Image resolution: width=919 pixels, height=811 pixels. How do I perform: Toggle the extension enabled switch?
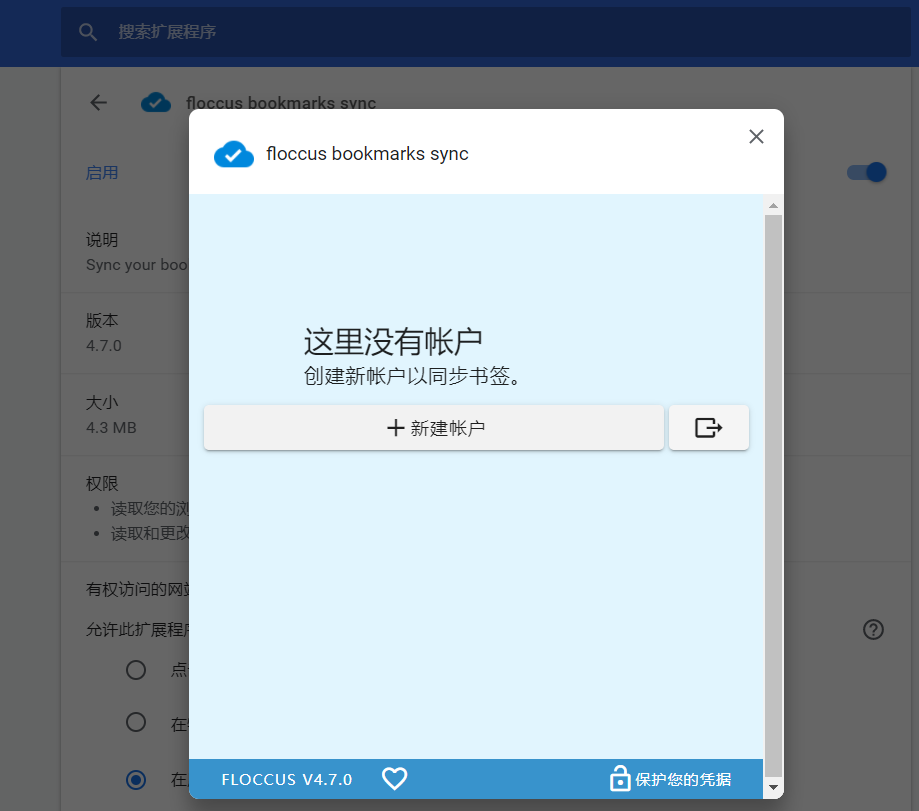tap(867, 172)
